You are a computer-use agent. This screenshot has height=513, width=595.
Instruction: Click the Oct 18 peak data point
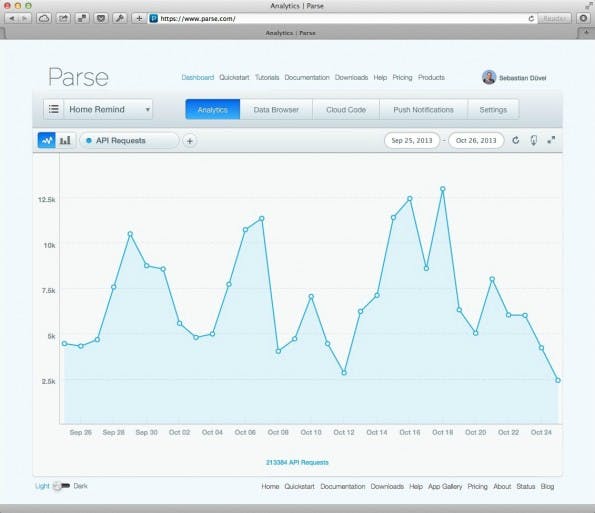[x=442, y=189]
